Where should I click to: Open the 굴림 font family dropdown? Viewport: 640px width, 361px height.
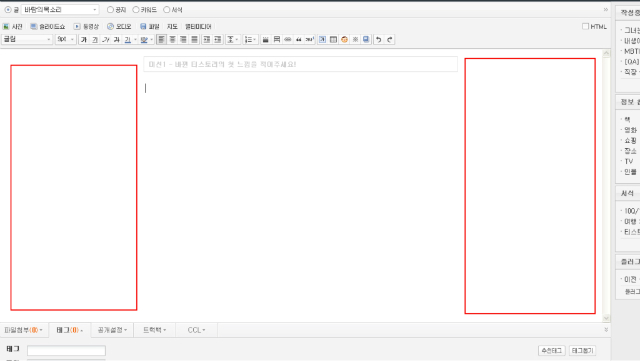click(27, 39)
